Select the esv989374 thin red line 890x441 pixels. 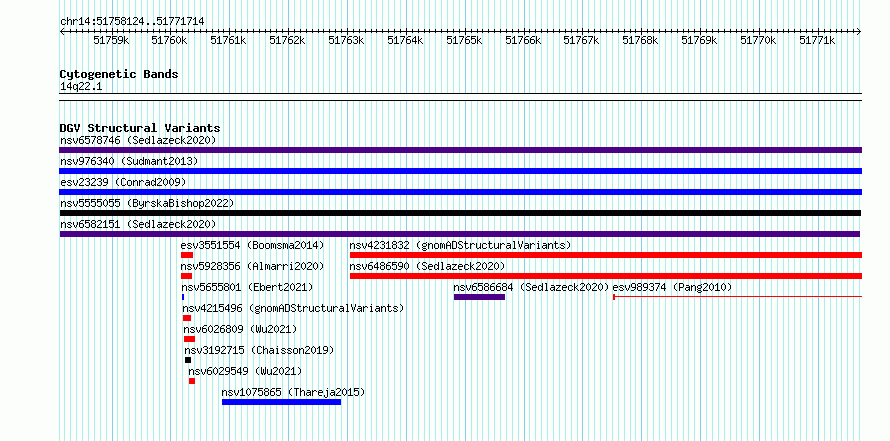tap(737, 297)
